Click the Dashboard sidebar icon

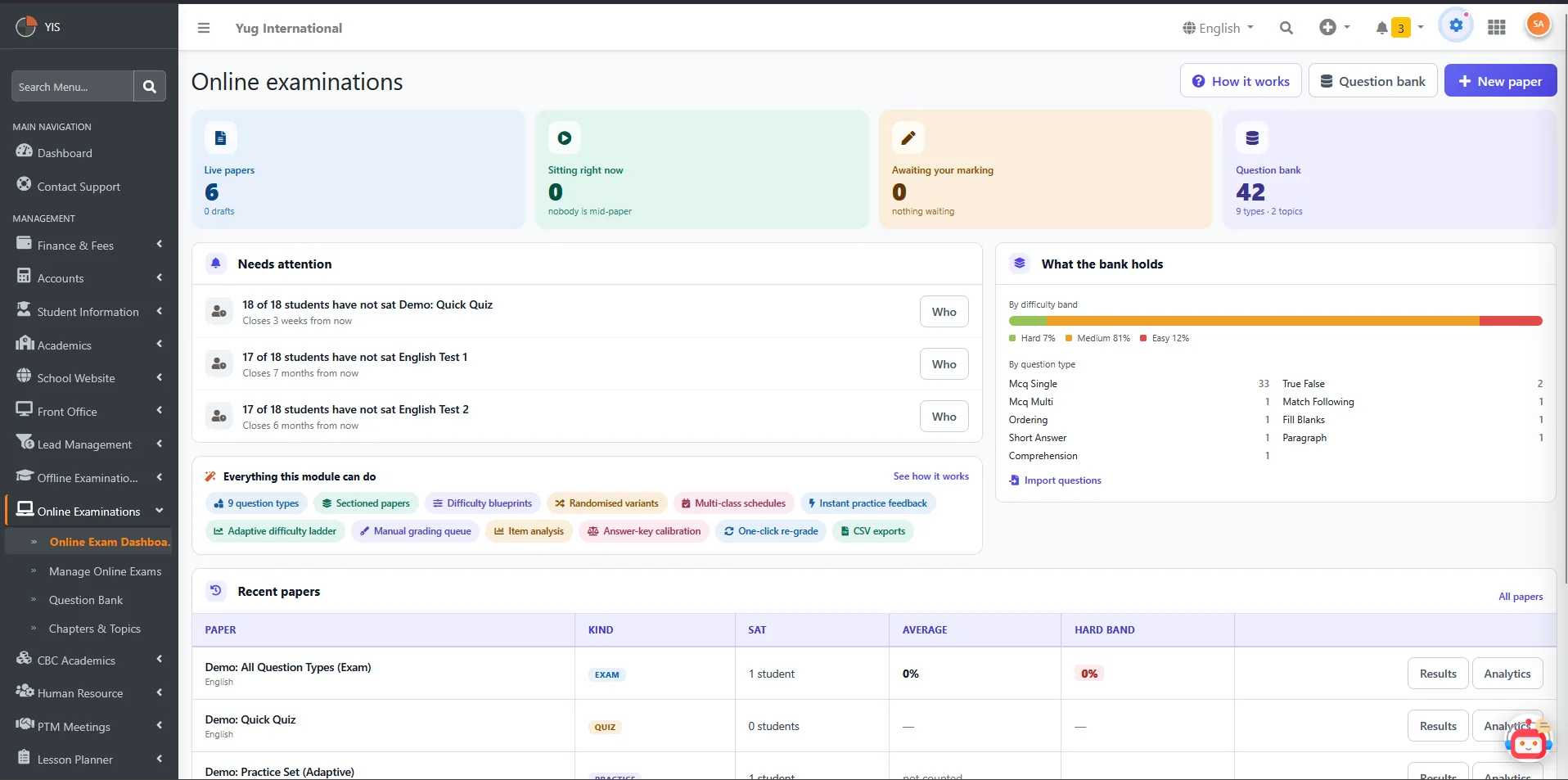coord(24,151)
